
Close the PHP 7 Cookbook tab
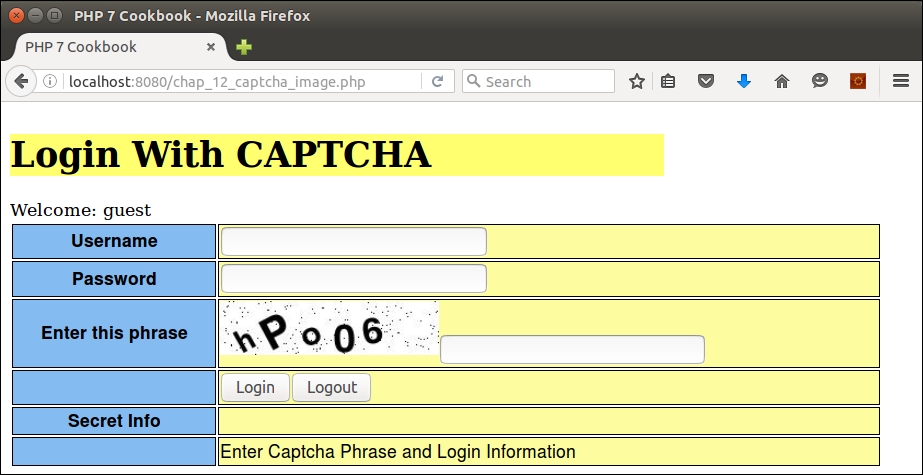211,47
